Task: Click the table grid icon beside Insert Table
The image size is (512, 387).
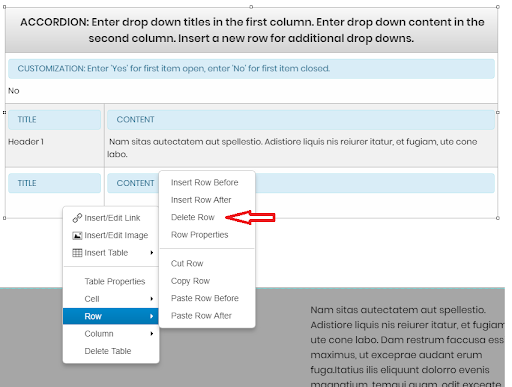Action: (x=77, y=253)
